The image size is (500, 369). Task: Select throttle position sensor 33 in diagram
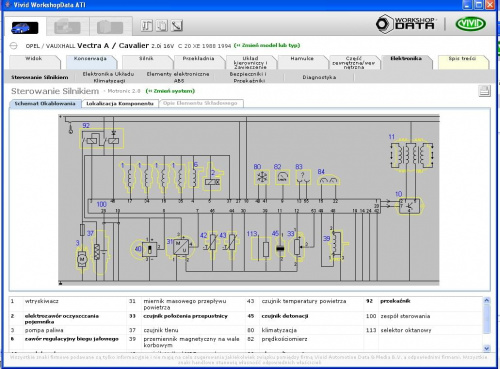click(x=297, y=247)
